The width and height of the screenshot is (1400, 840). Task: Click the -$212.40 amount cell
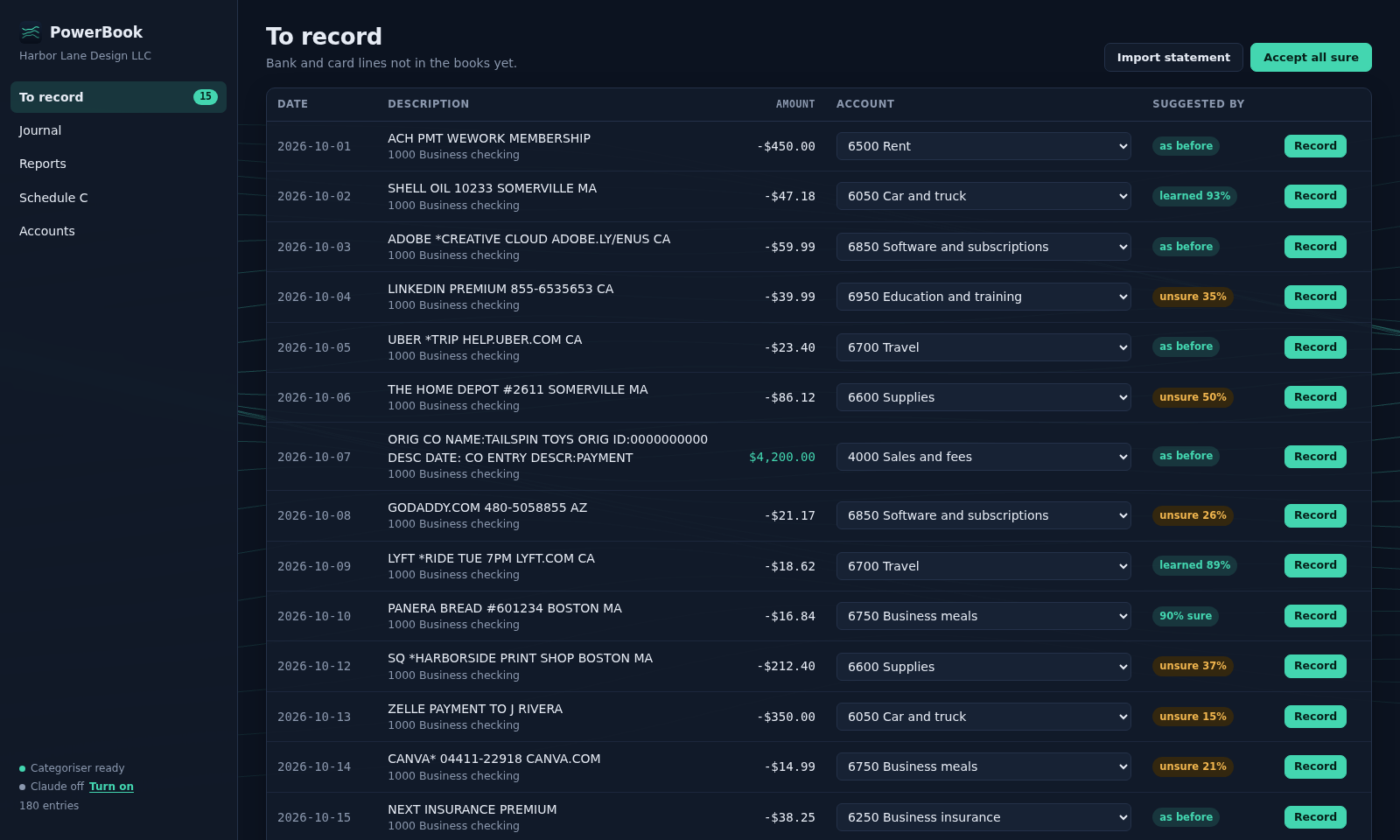[786, 666]
